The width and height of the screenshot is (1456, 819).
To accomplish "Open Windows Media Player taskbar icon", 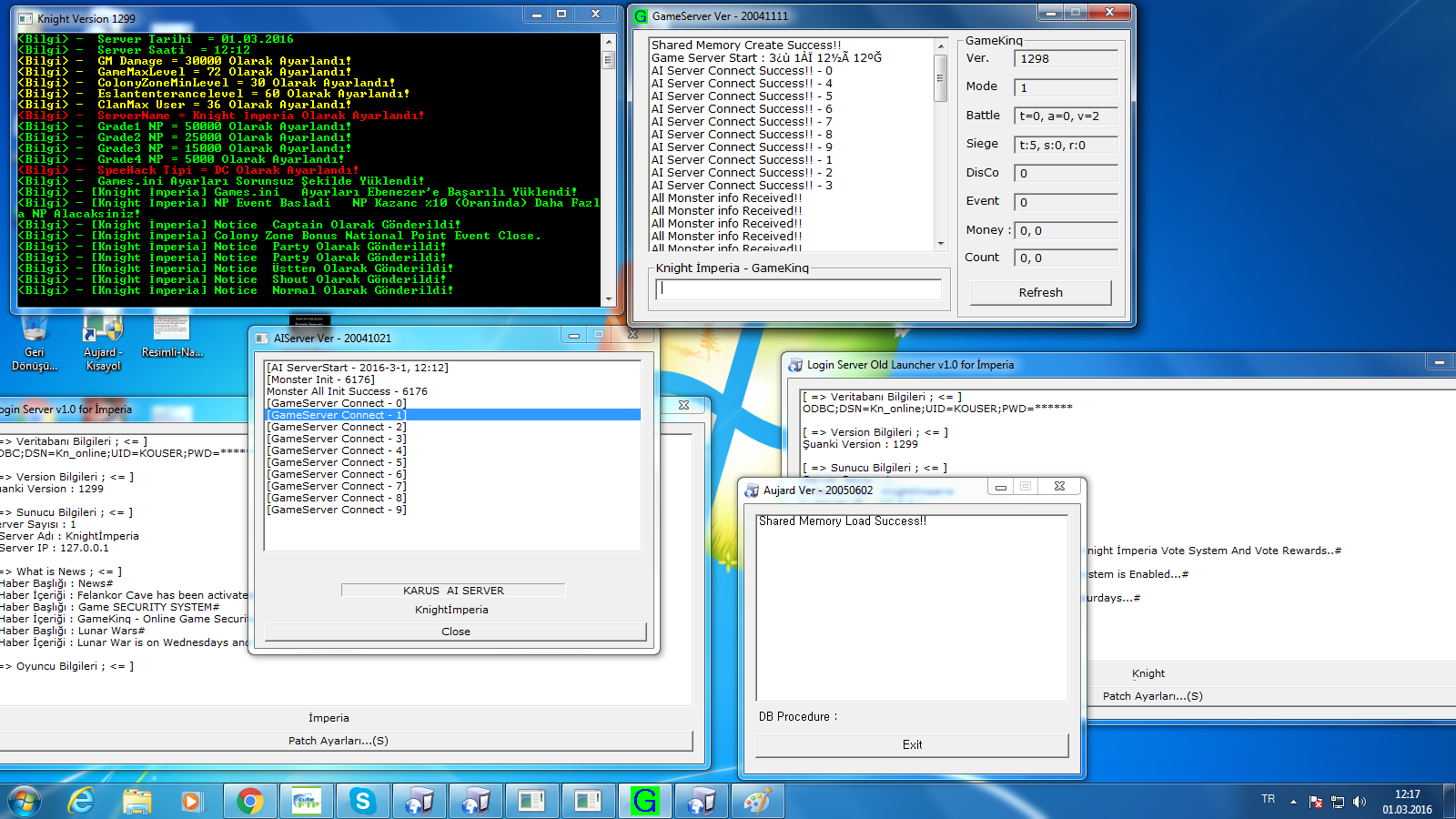I will (191, 801).
